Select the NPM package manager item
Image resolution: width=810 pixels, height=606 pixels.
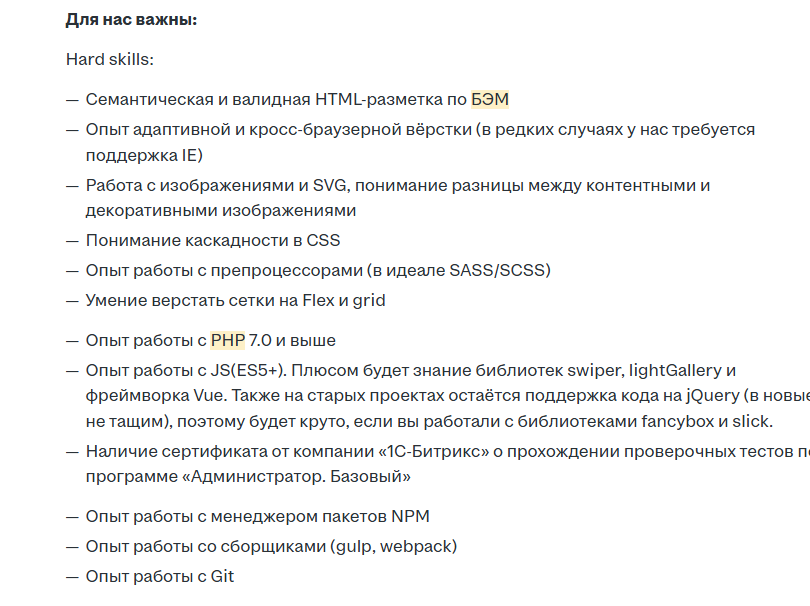[258, 517]
